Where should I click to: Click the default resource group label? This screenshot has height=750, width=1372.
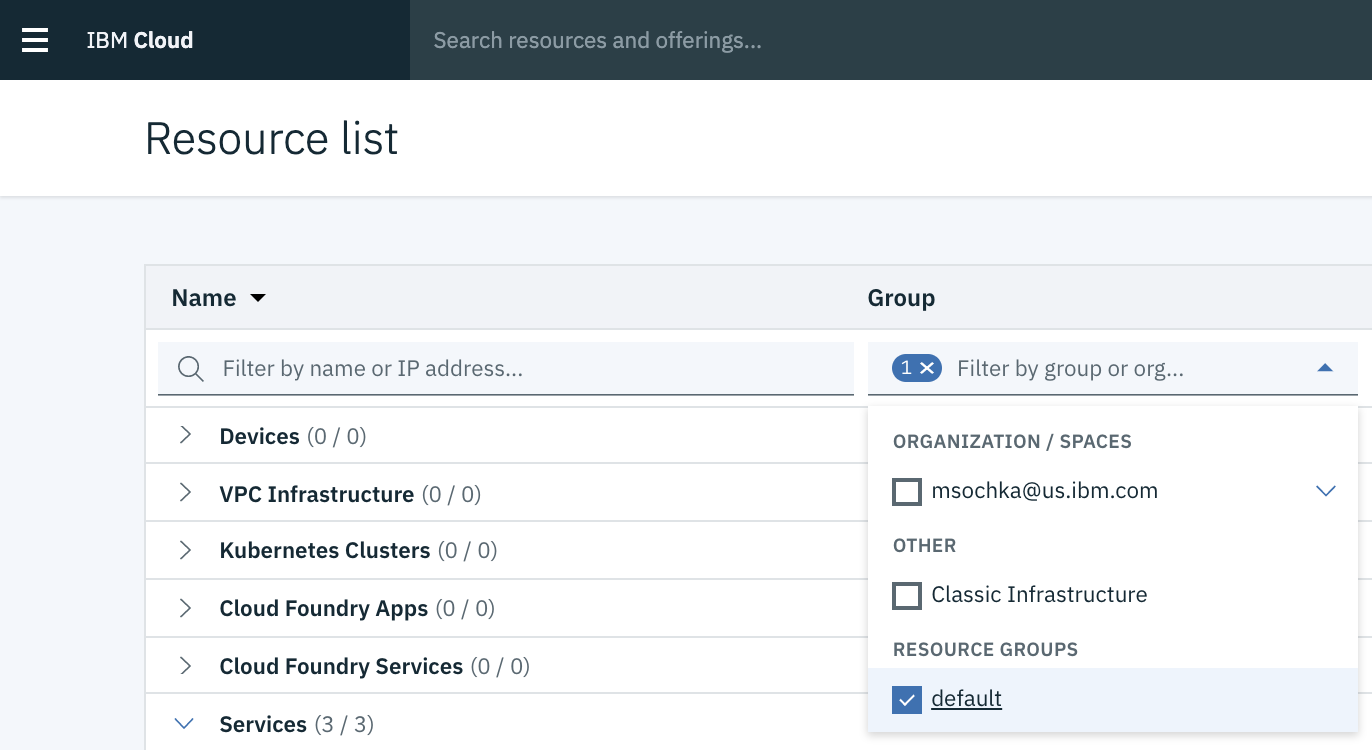pyautogui.click(x=966, y=698)
